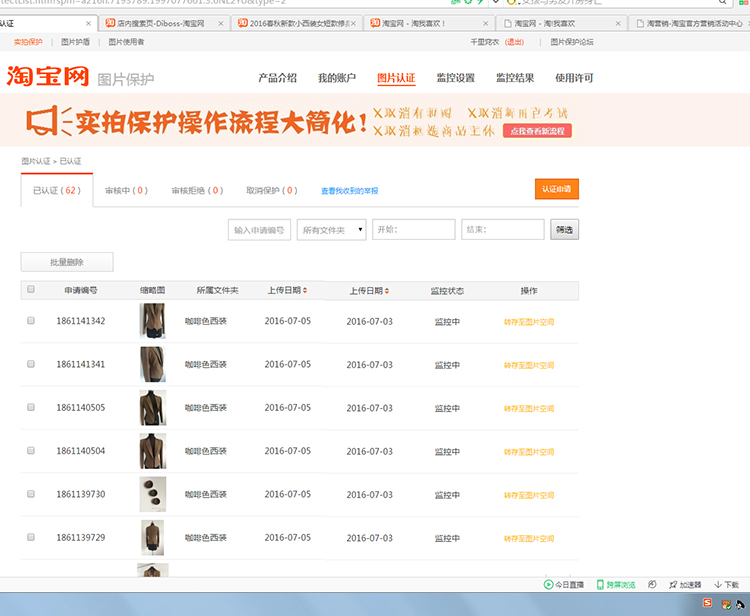Click the 批量删除 batch delete button
Viewport: 750px width, 616px height.
click(67, 262)
